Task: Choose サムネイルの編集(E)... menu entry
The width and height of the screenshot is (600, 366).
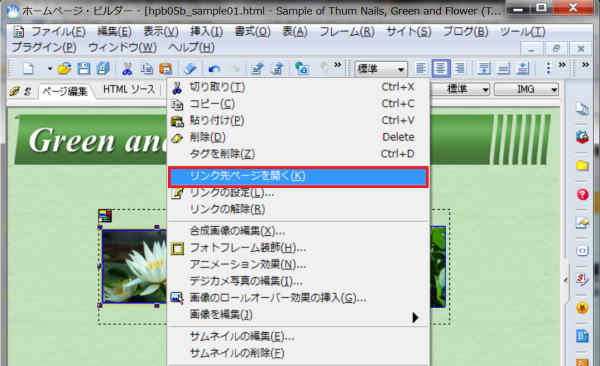Action: (x=298, y=337)
